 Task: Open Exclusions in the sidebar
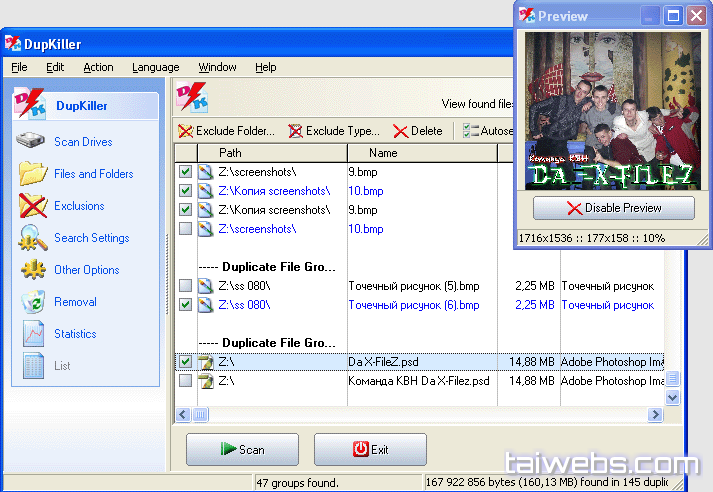(x=33, y=206)
